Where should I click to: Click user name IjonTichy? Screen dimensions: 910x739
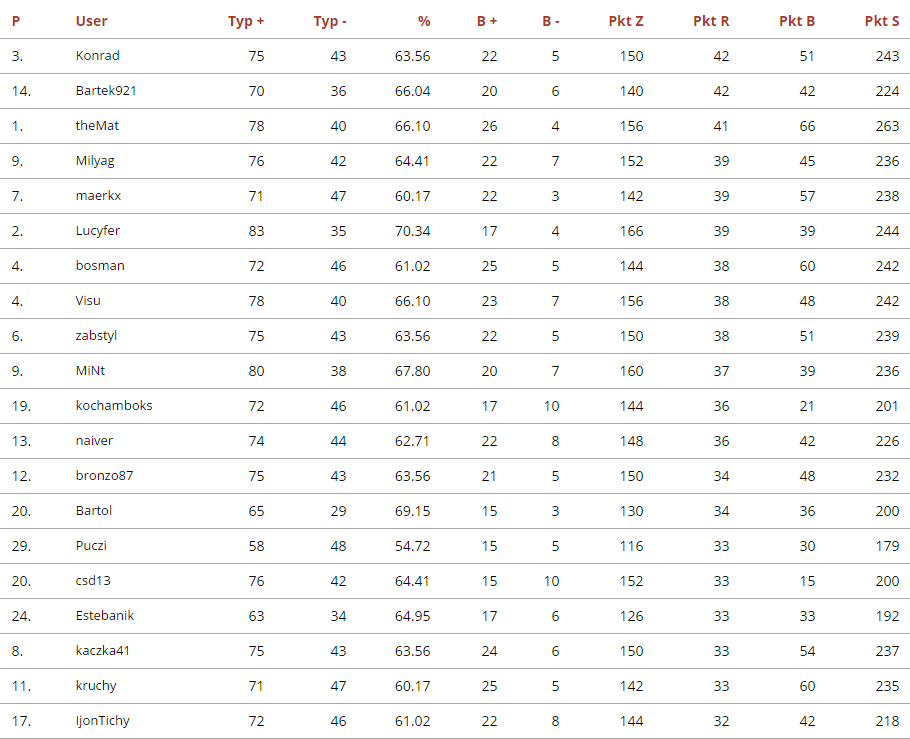[x=102, y=721]
